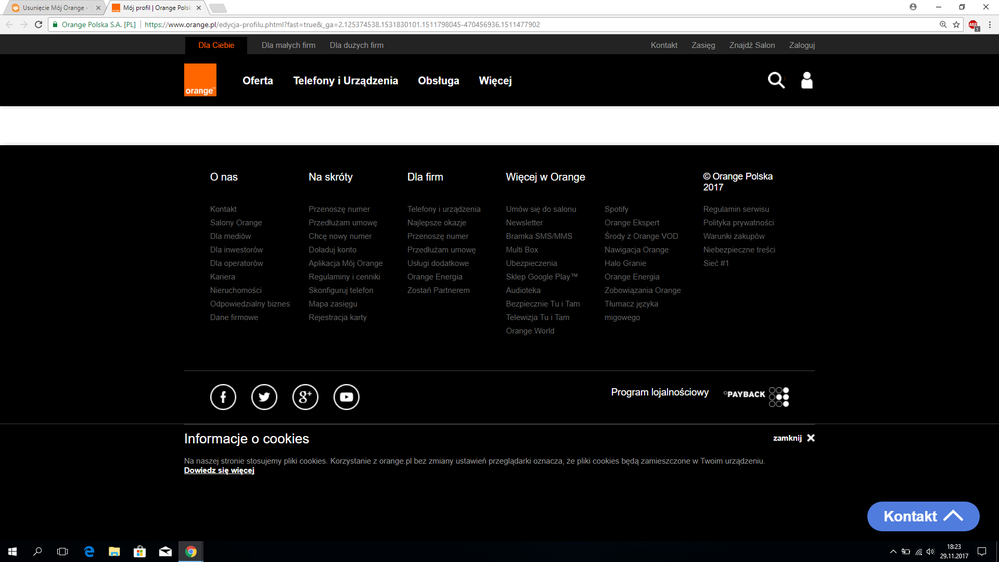Click the Payback loyalty program logo
This screenshot has width=999, height=562.
[x=757, y=396]
